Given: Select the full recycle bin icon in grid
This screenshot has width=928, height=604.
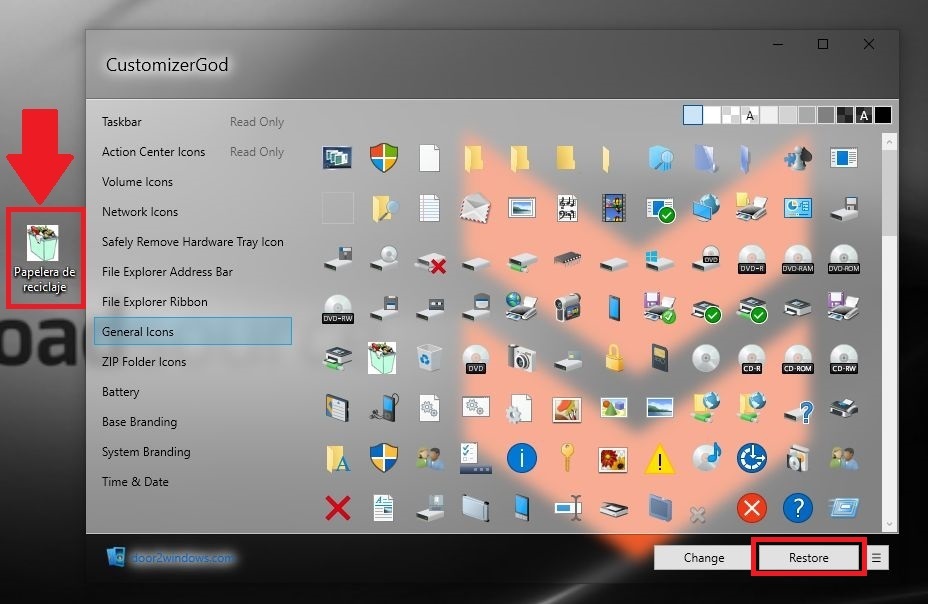Looking at the screenshot, I should 382,358.
